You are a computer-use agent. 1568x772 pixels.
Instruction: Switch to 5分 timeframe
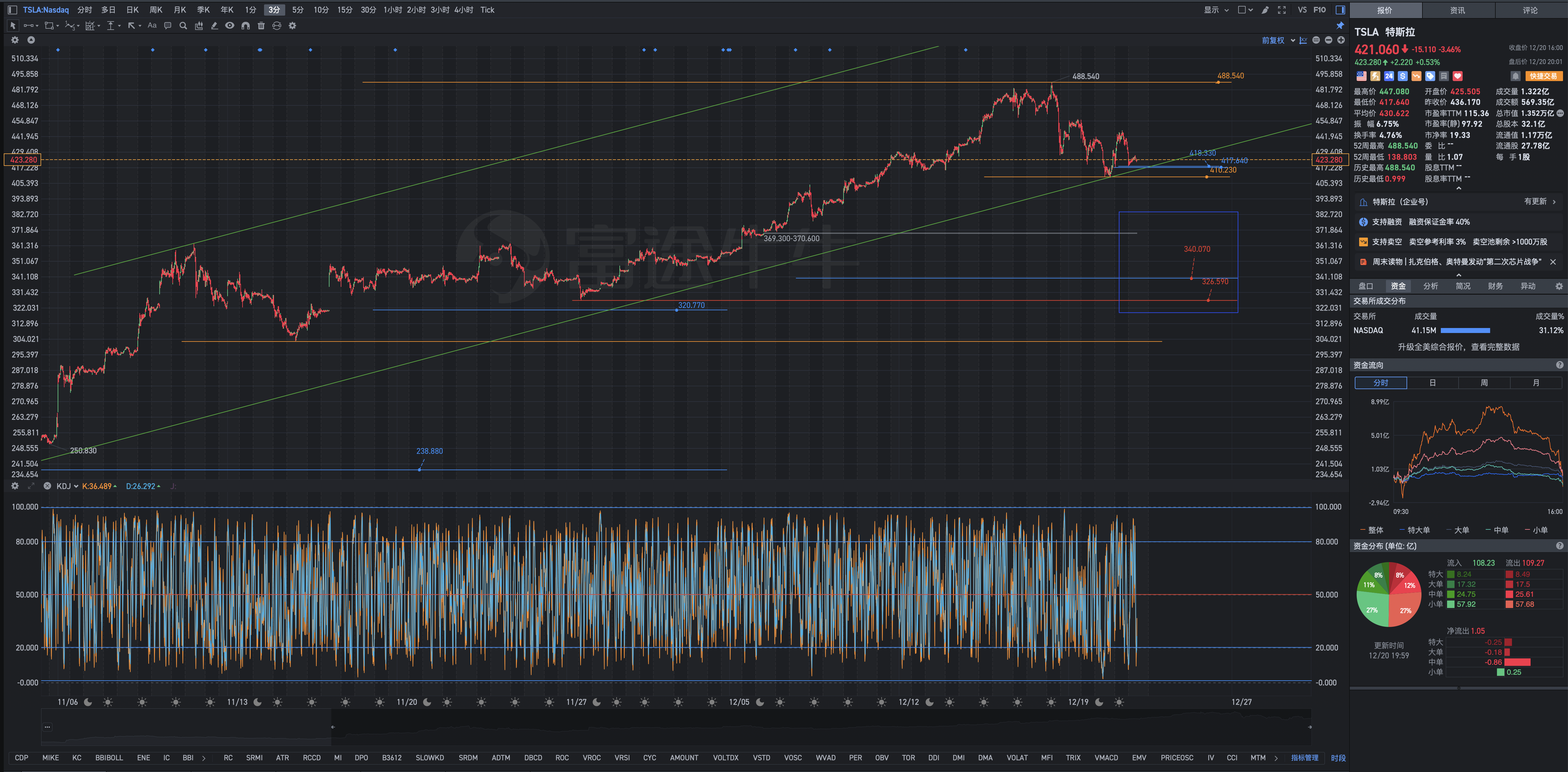[x=298, y=10]
